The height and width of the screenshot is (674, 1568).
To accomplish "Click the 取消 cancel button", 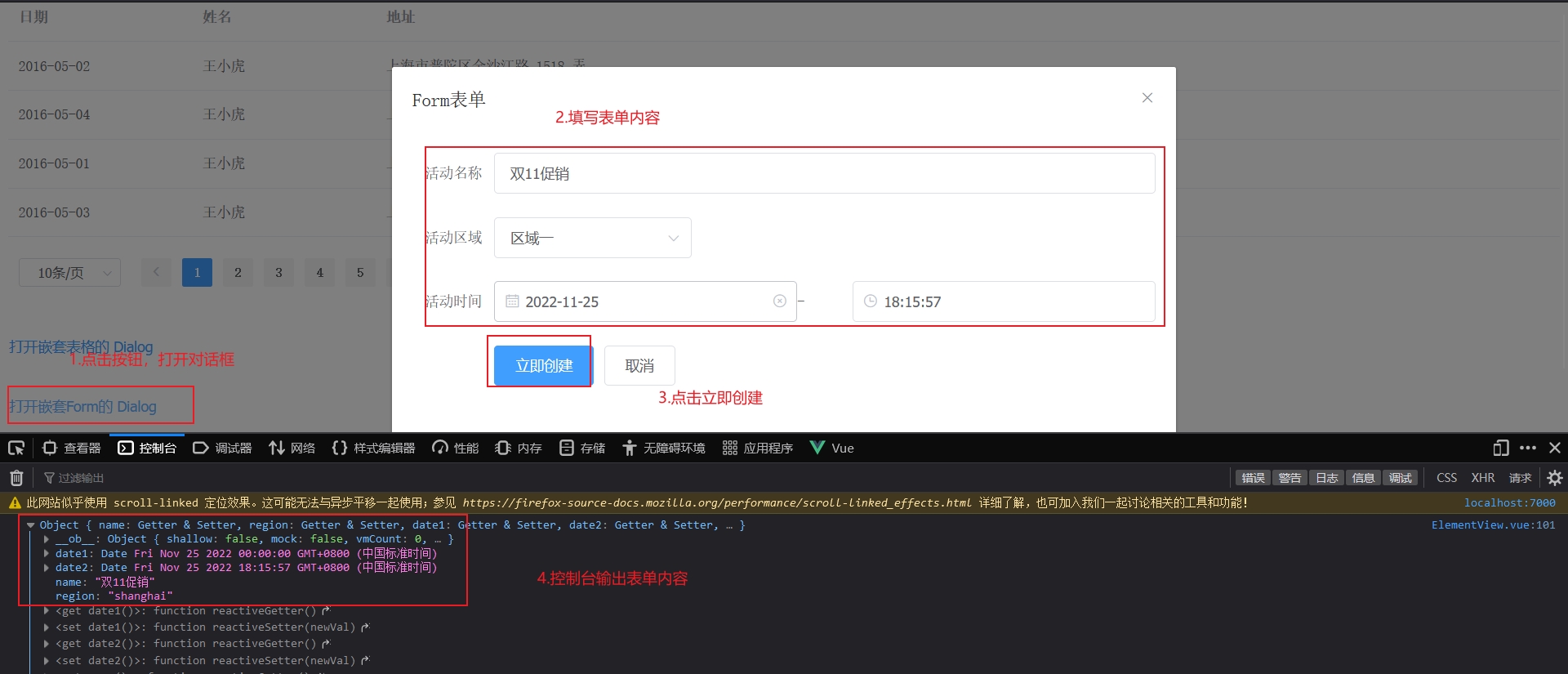I will pyautogui.click(x=639, y=365).
